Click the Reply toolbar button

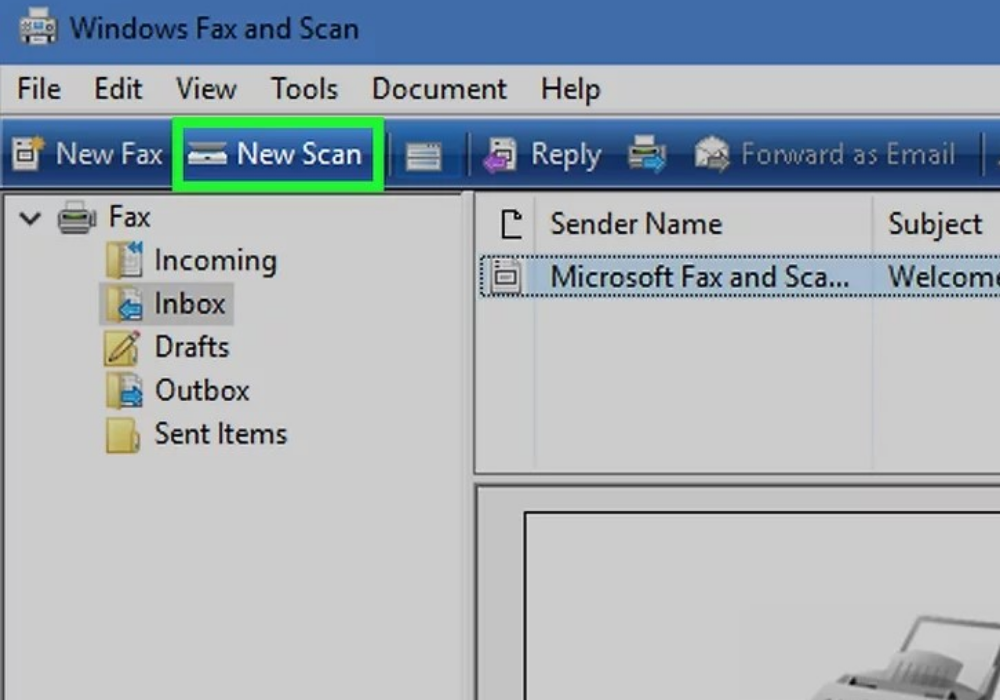[x=542, y=155]
